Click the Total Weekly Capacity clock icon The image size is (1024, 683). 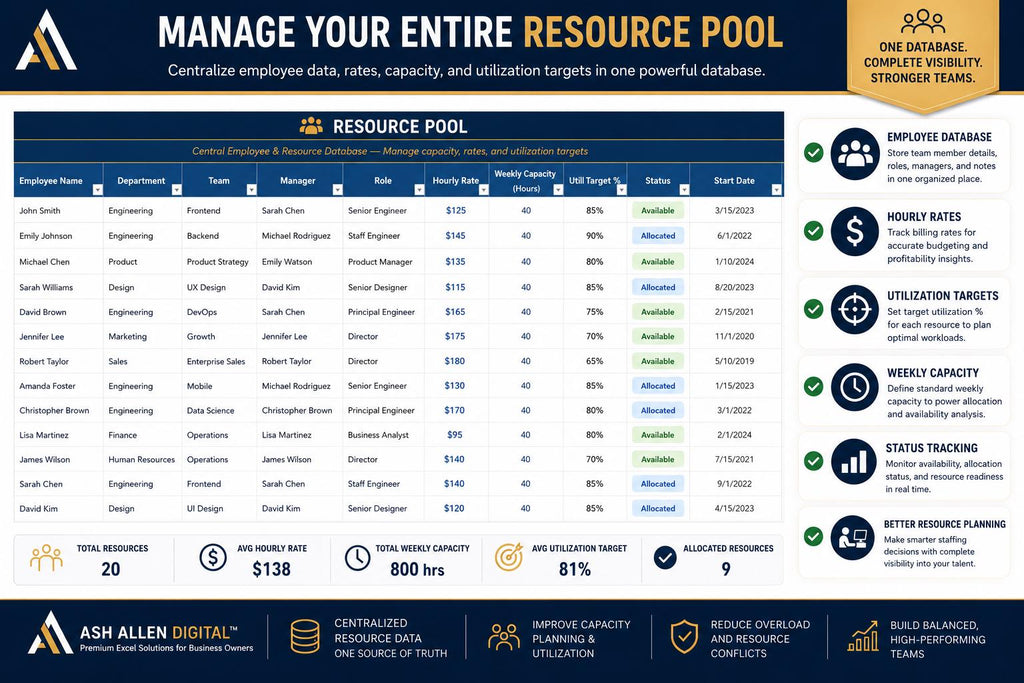point(357,558)
